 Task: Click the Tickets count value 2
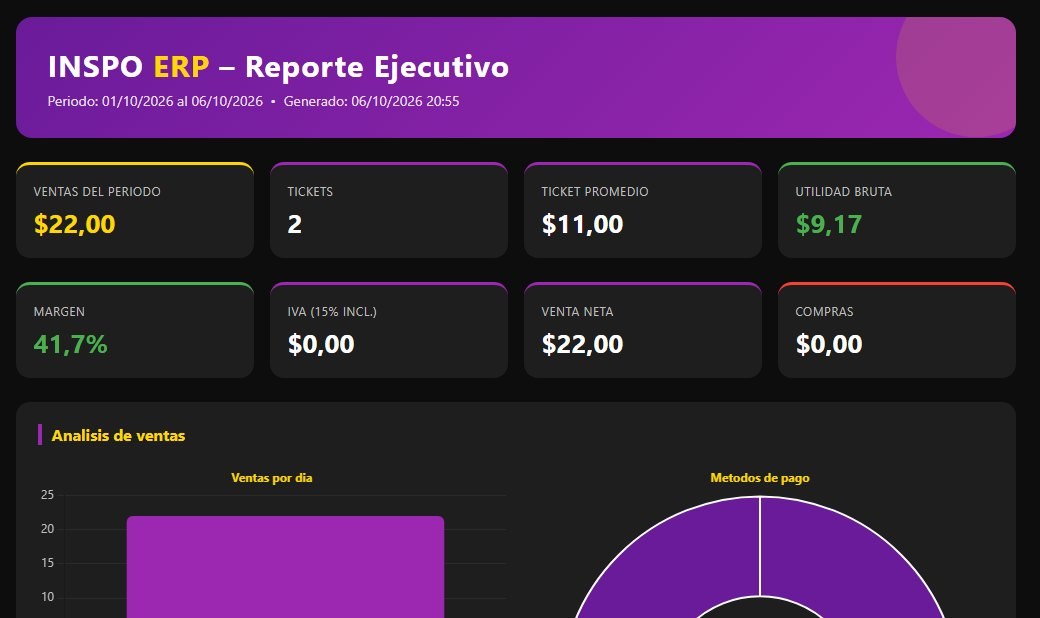(x=294, y=224)
